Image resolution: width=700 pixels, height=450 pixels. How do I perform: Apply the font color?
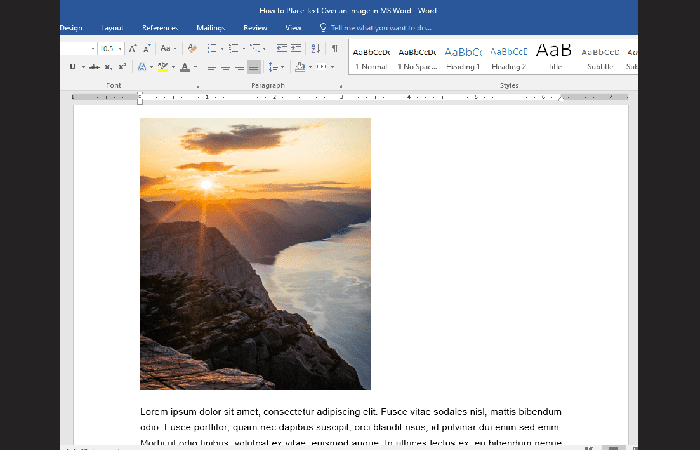(x=185, y=67)
